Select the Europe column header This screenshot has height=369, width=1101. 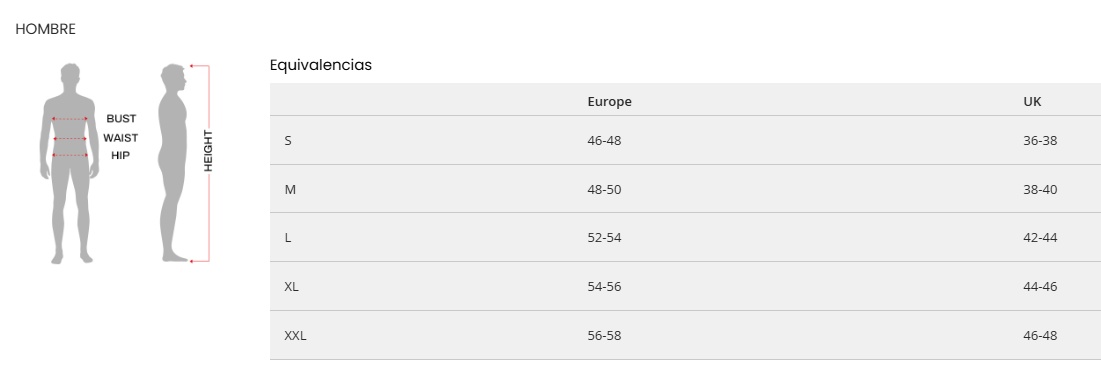609,102
